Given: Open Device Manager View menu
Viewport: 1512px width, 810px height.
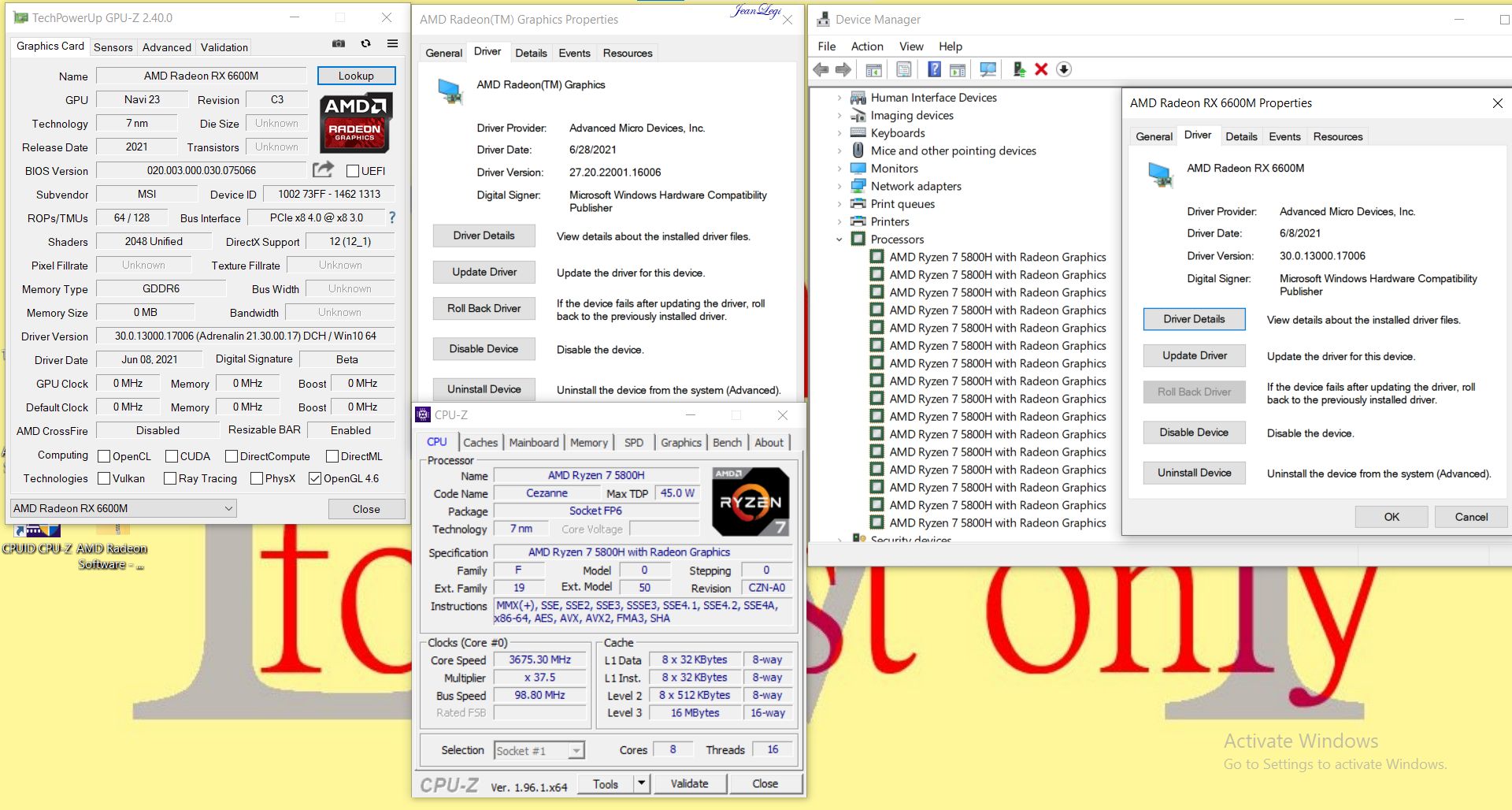Looking at the screenshot, I should tap(911, 46).
